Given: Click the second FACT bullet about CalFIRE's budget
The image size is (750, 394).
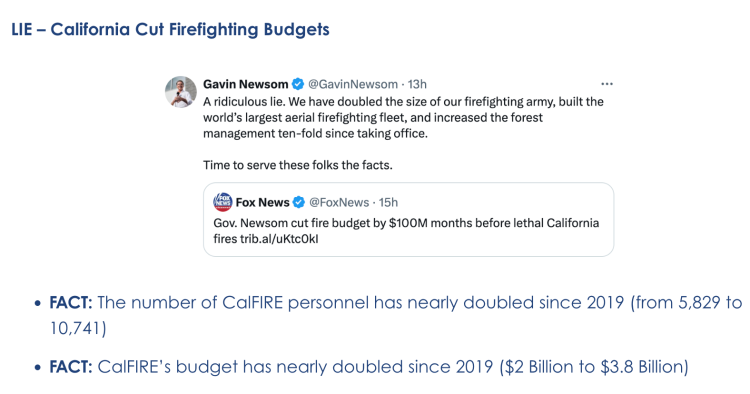Looking at the screenshot, I should (x=369, y=367).
